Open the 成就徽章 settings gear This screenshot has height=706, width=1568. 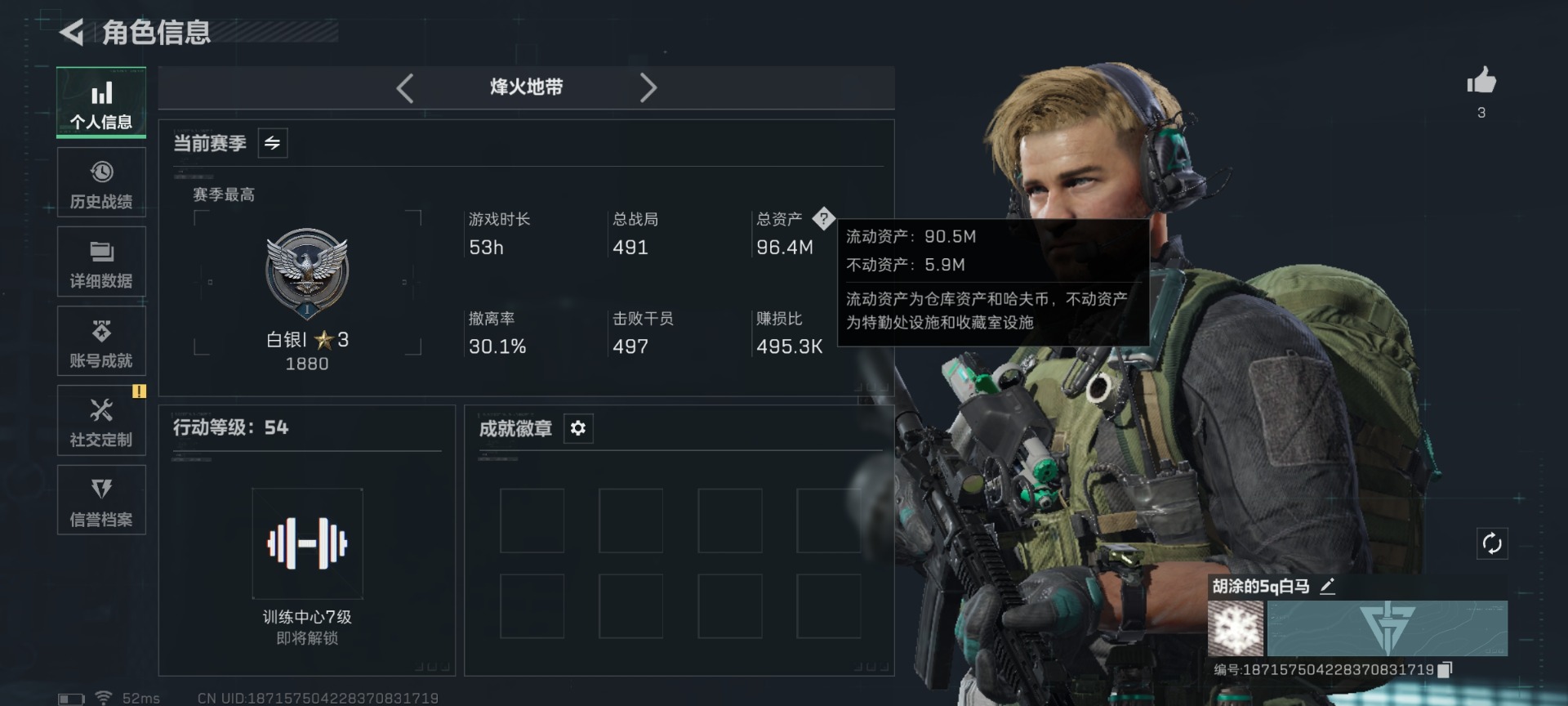pos(578,428)
